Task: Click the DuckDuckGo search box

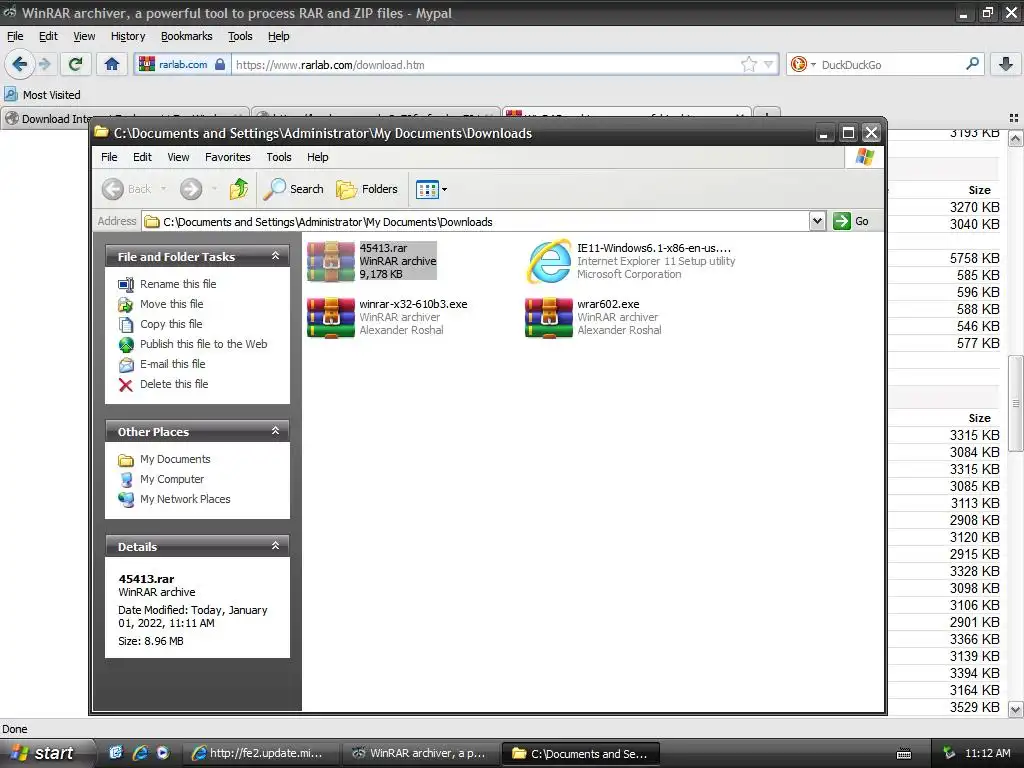Action: (891, 65)
